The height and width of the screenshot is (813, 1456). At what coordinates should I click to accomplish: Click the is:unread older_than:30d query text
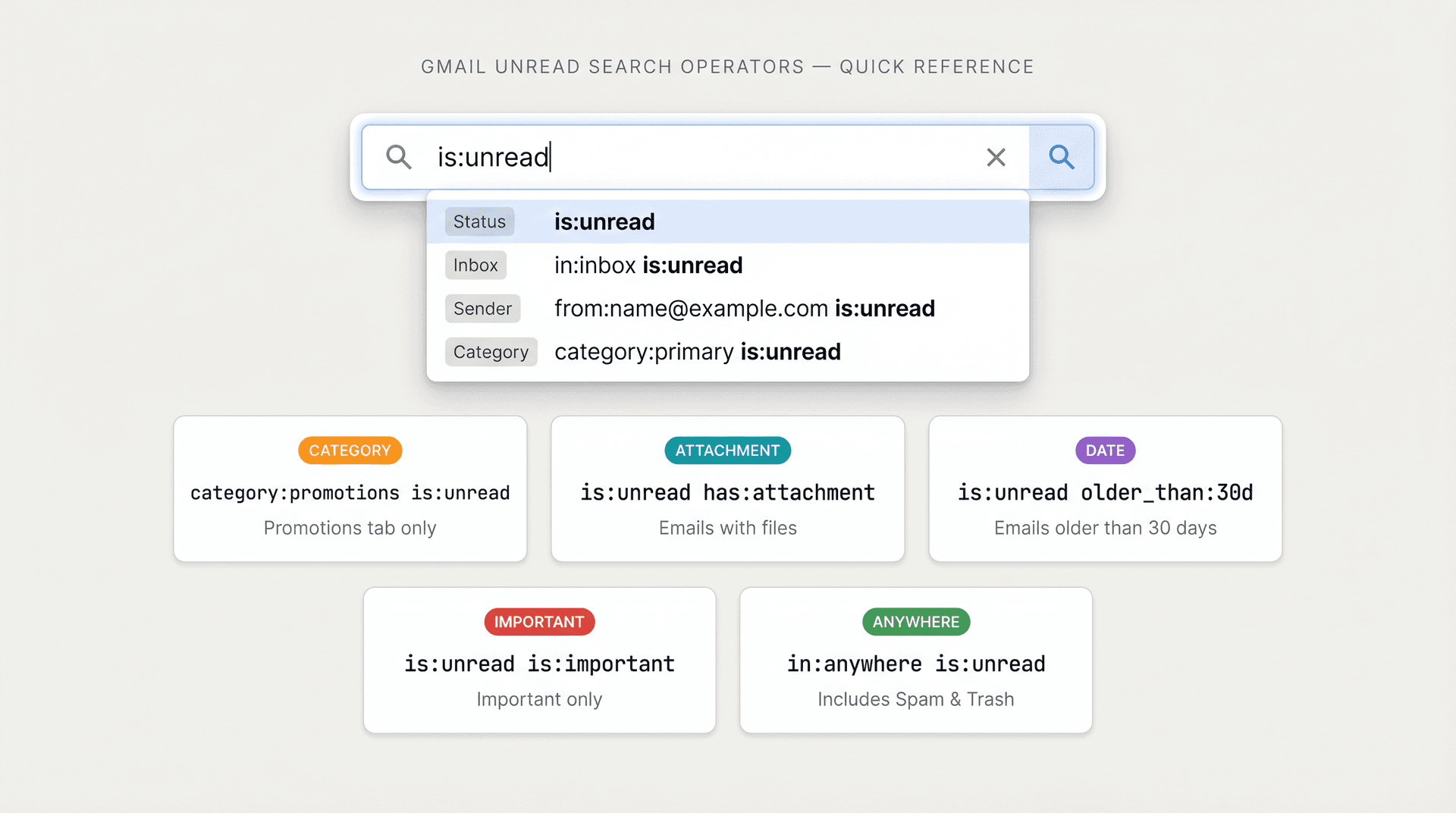1105,492
